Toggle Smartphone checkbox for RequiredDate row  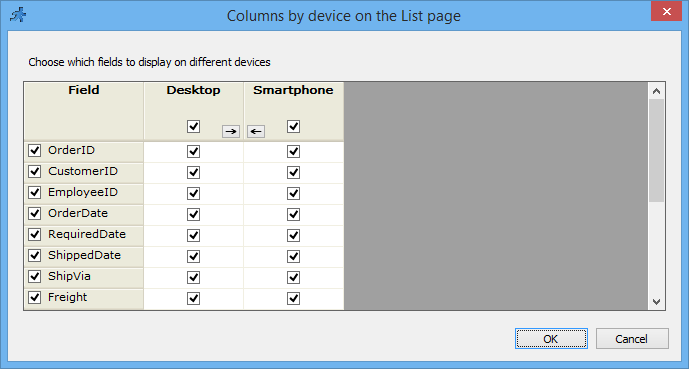(294, 235)
